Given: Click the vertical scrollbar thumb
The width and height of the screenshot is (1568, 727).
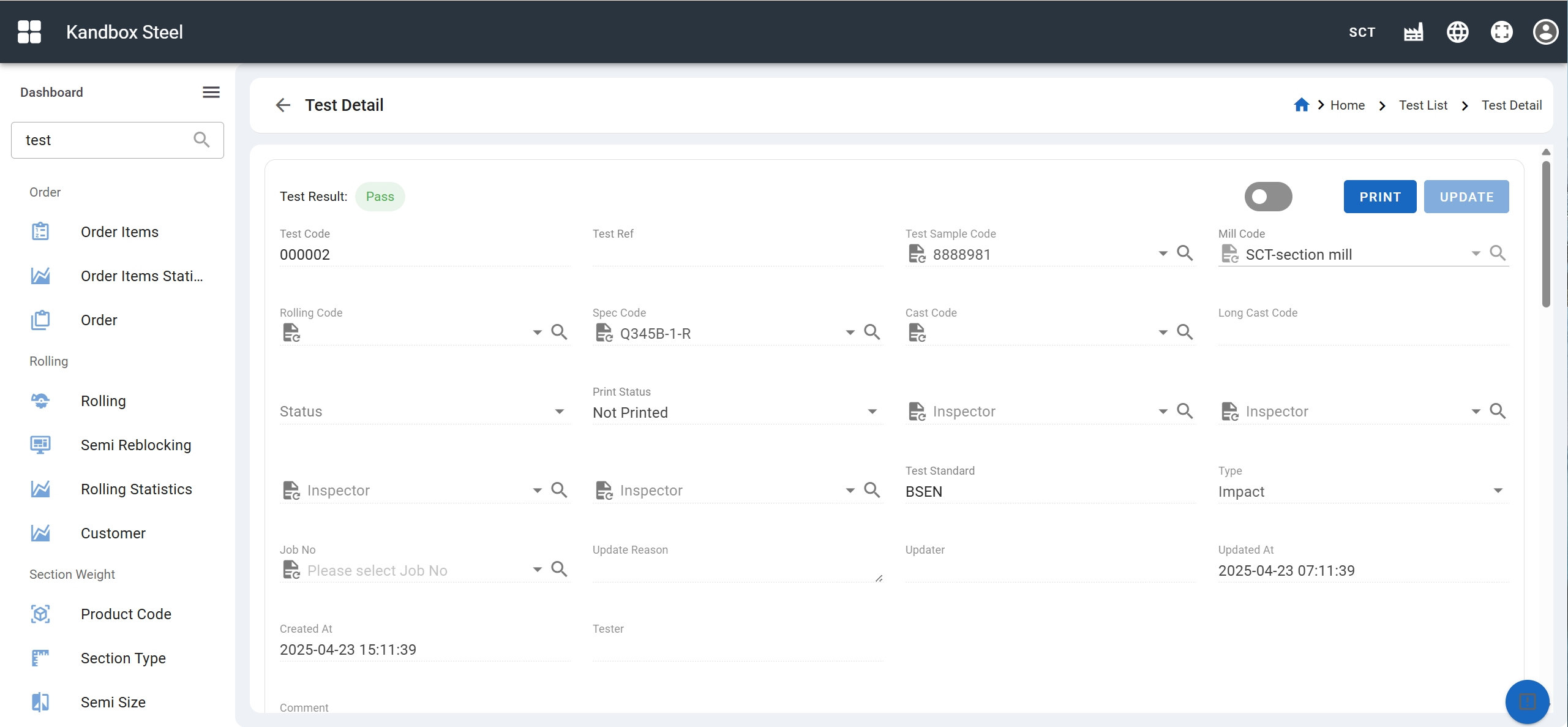Looking at the screenshot, I should [x=1545, y=233].
